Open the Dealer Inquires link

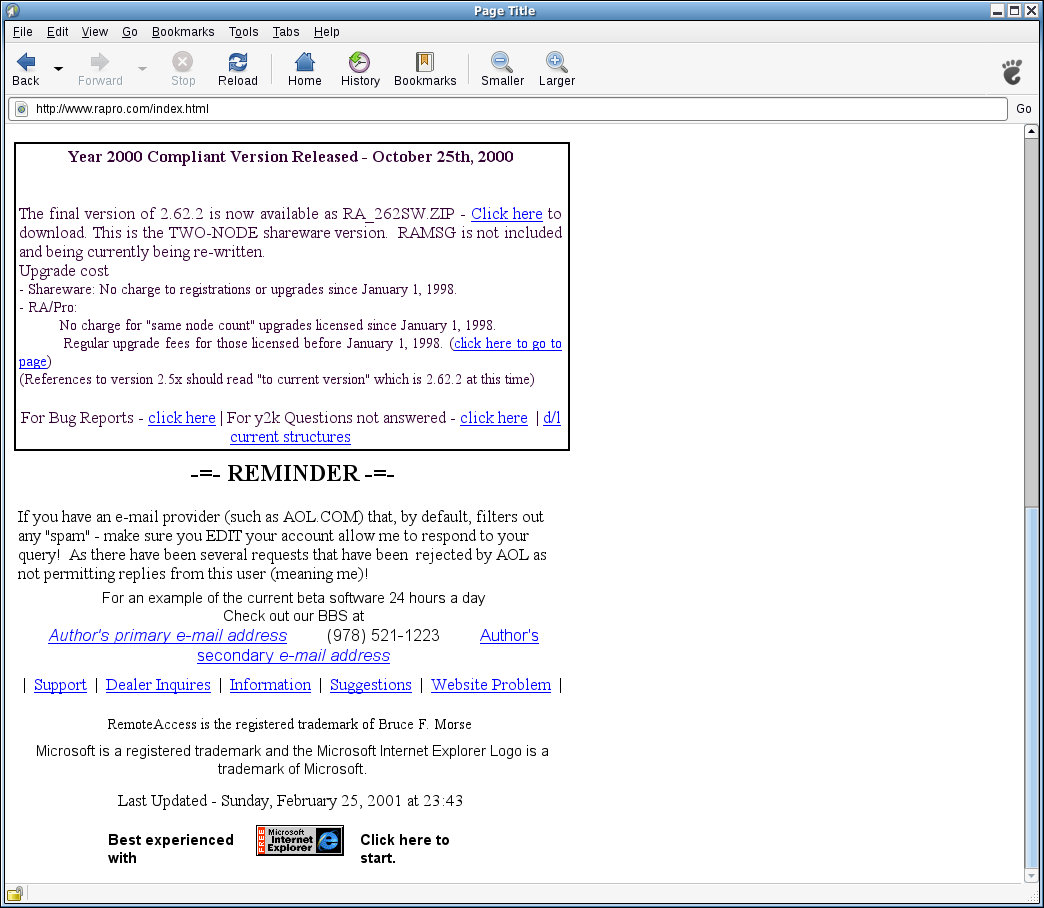click(158, 685)
